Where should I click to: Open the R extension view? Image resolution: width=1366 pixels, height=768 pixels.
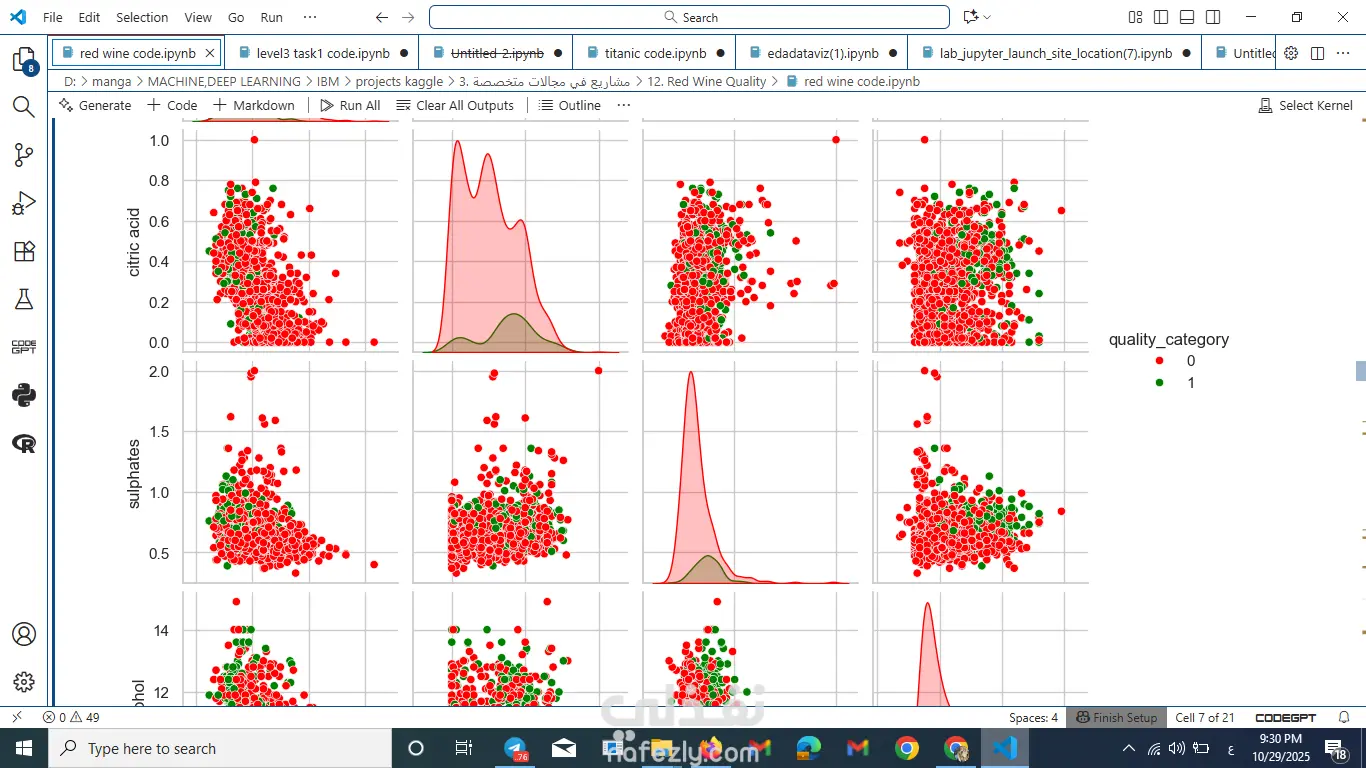pyautogui.click(x=24, y=443)
